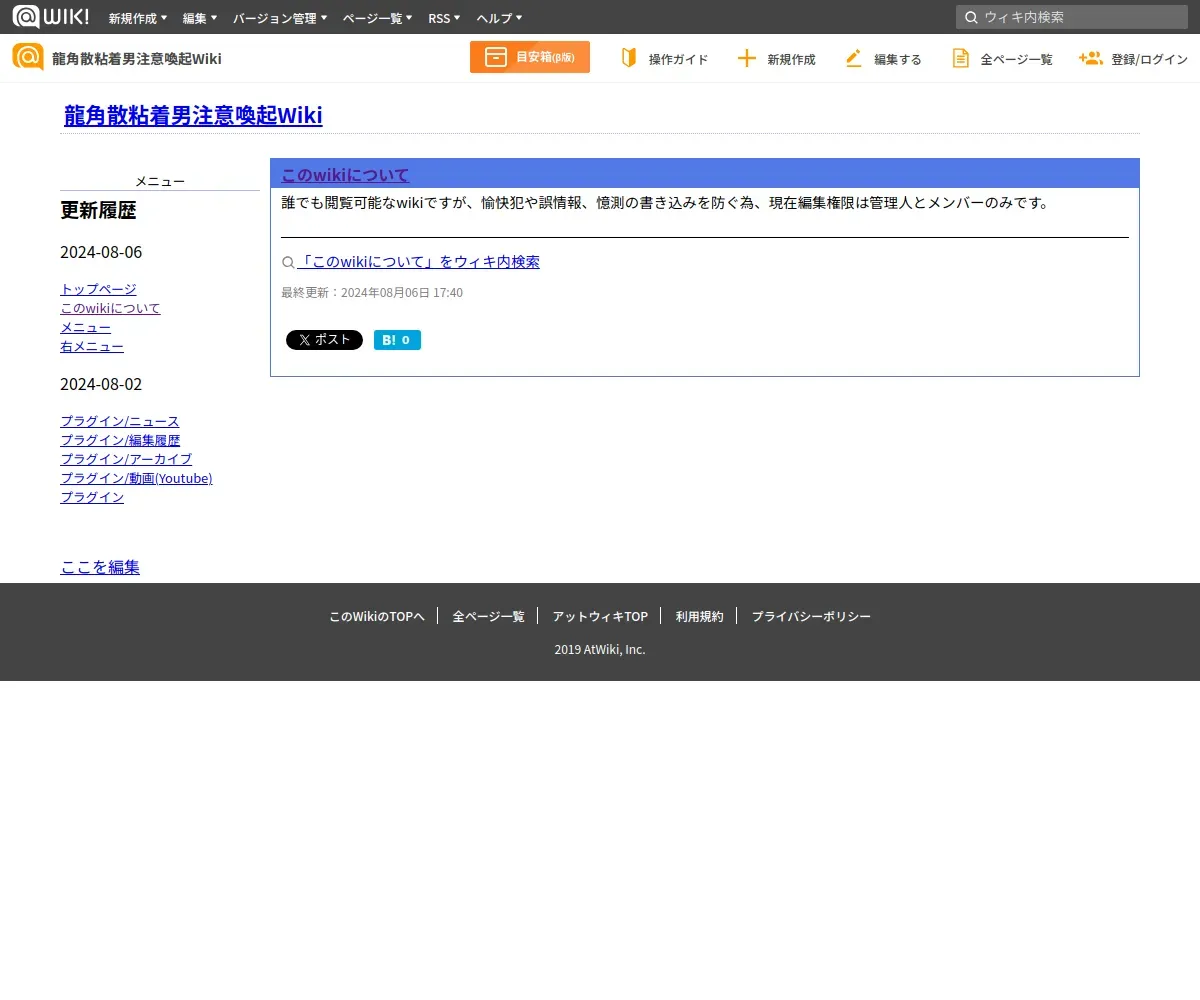Open the メニュー link in sidebar
This screenshot has width=1200, height=1000.
[x=85, y=327]
